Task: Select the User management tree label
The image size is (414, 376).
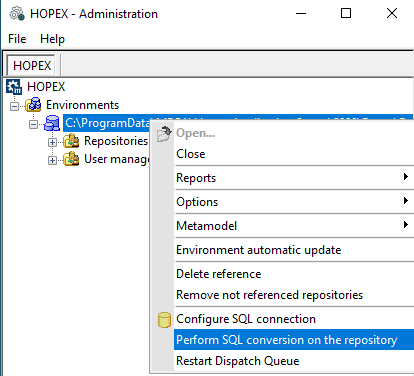Action: [x=116, y=159]
